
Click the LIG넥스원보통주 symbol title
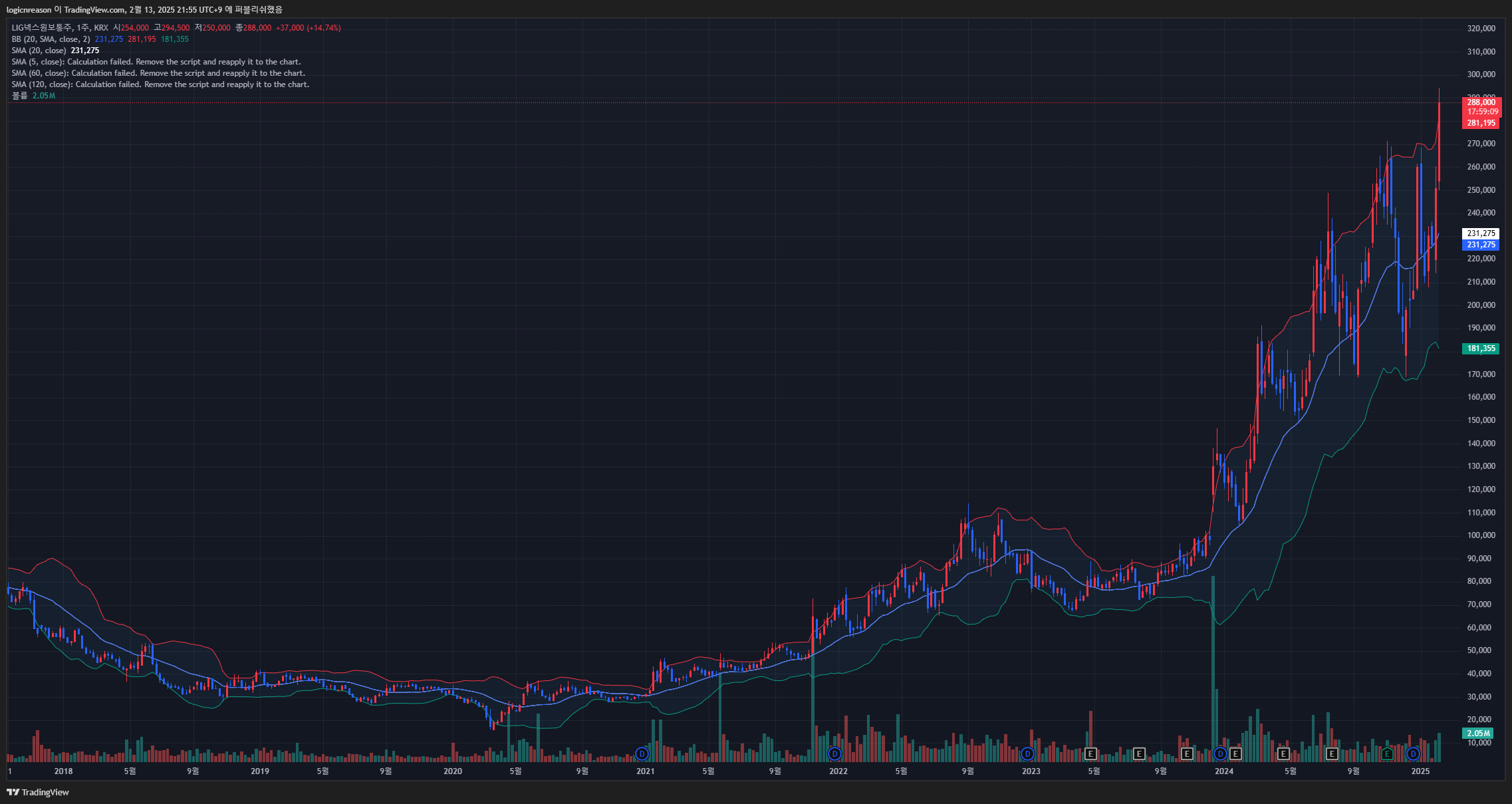[41, 28]
